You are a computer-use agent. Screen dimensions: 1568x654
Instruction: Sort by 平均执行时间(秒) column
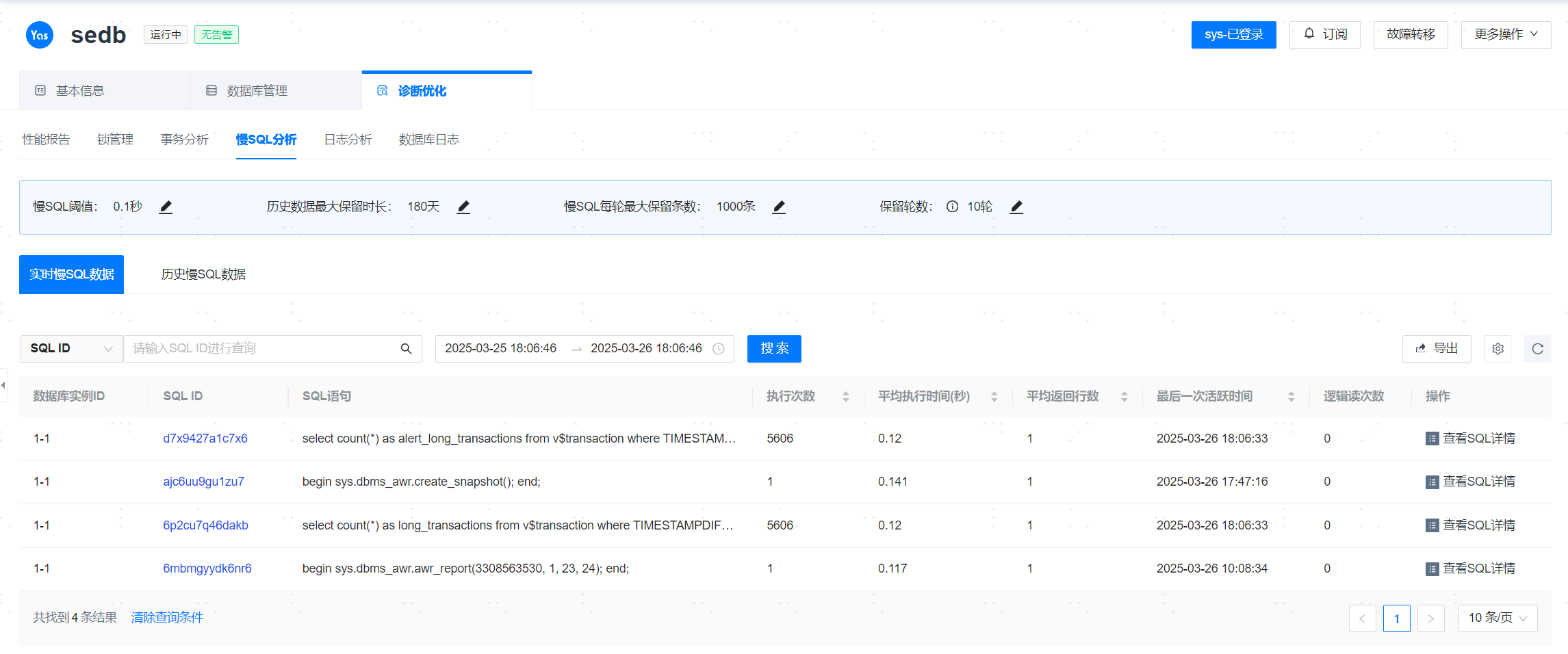click(994, 397)
